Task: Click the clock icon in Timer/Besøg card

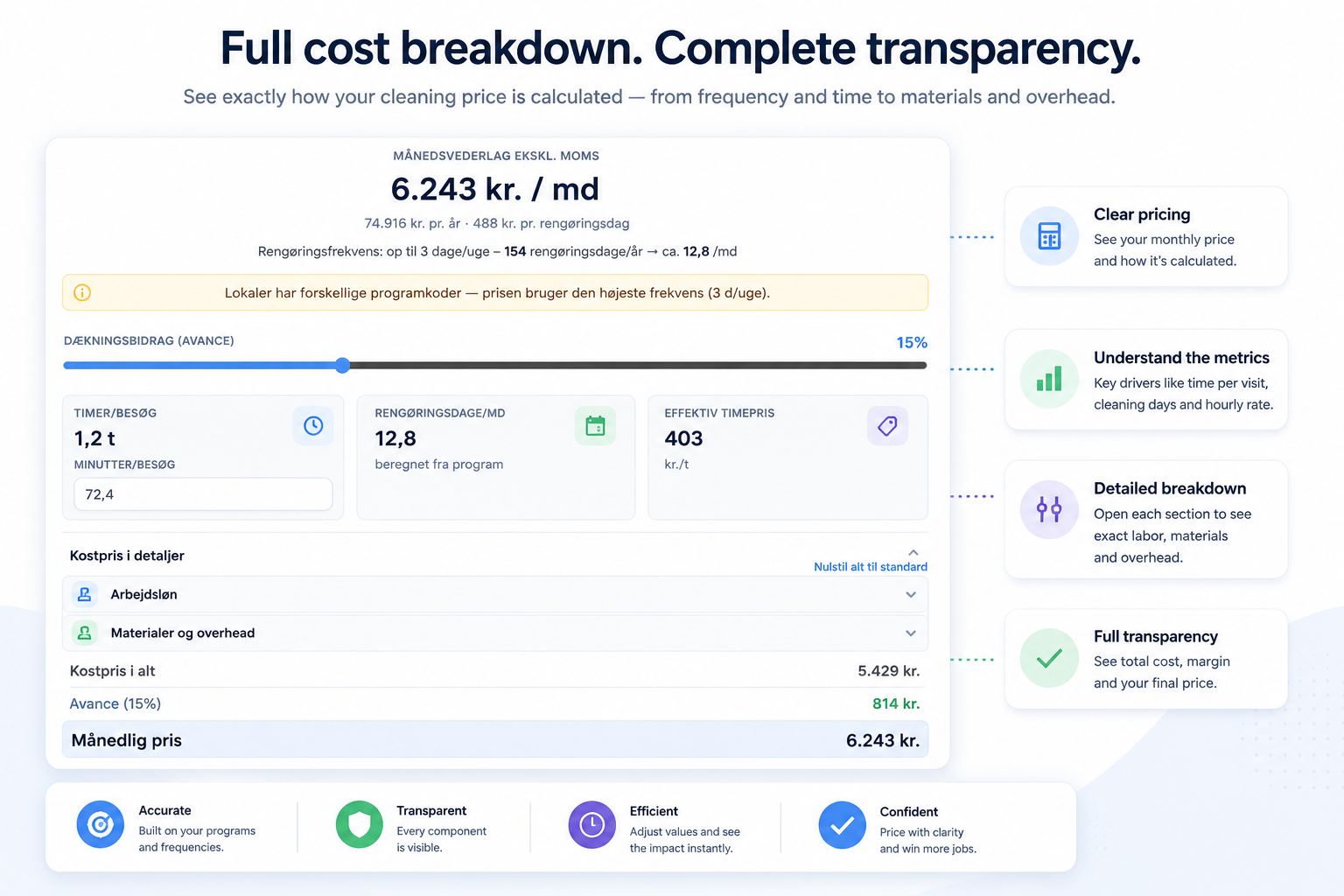Action: coord(313,425)
